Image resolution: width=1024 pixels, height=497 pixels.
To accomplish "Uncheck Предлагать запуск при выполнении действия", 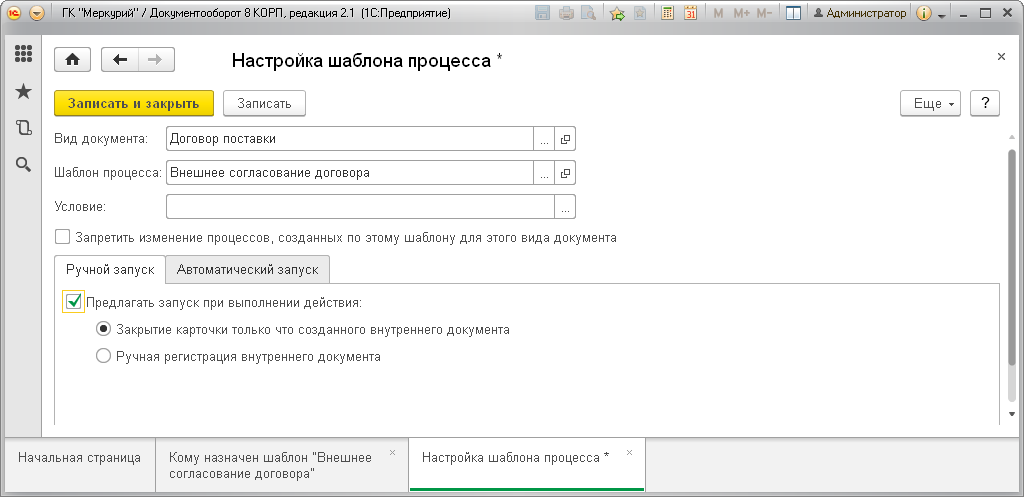I will [x=73, y=302].
